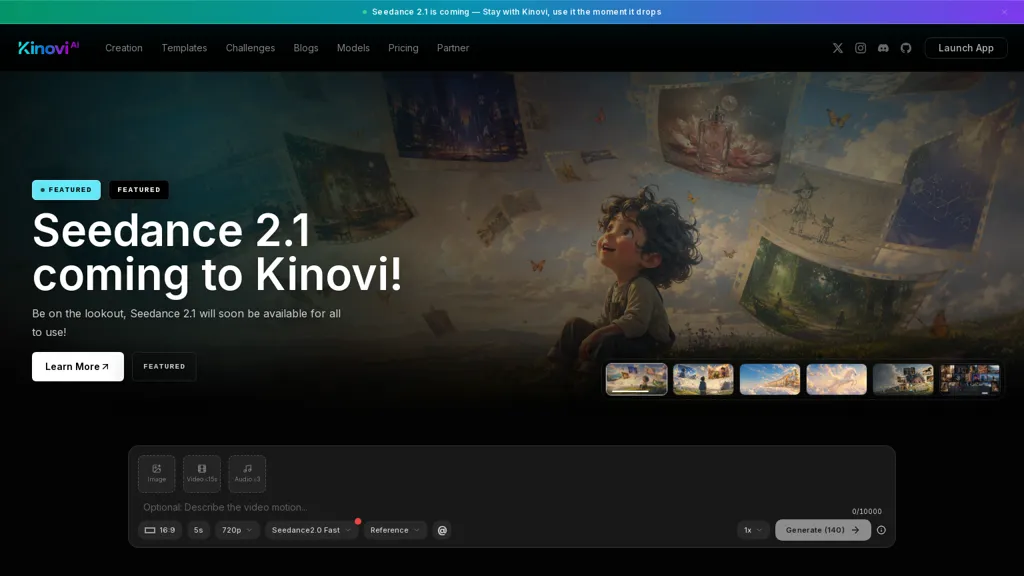Go to the Pricing page
This screenshot has height=576, width=1024.
pos(403,48)
